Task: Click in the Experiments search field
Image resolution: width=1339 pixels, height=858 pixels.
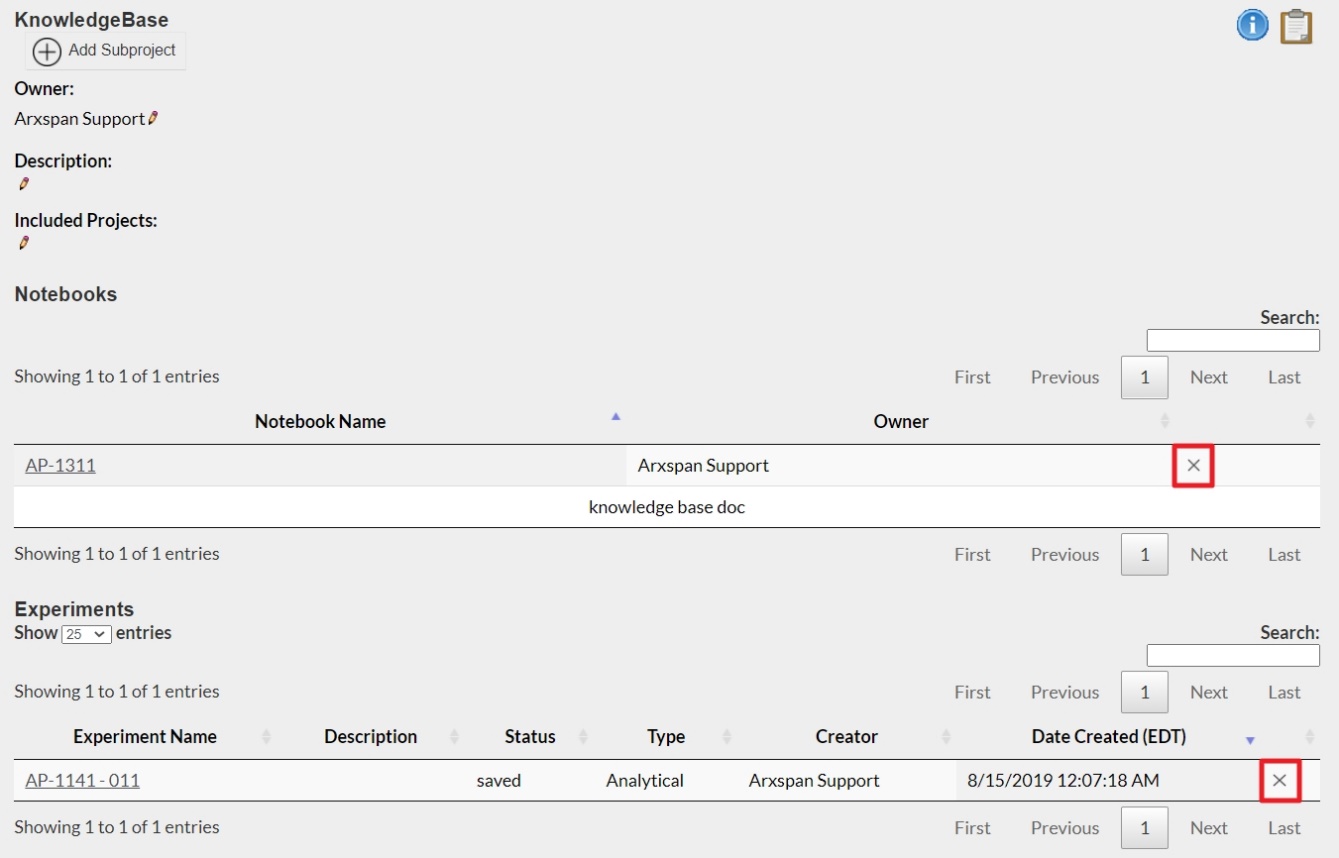Action: point(1232,656)
